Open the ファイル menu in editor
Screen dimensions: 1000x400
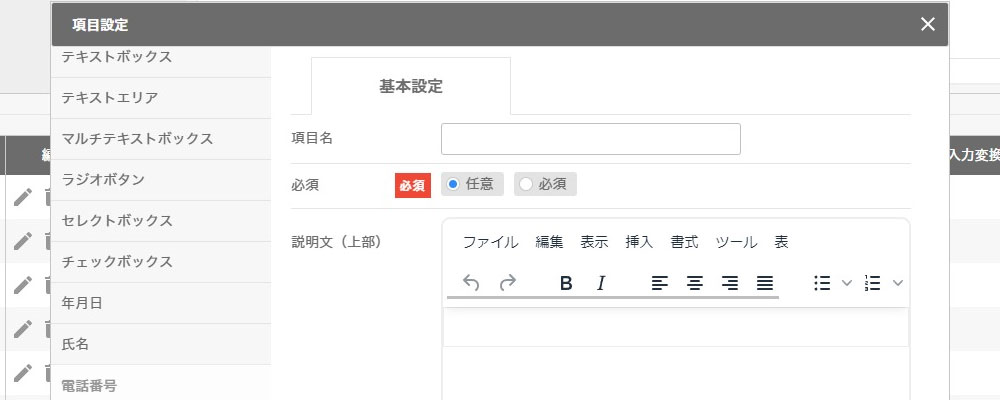[490, 242]
